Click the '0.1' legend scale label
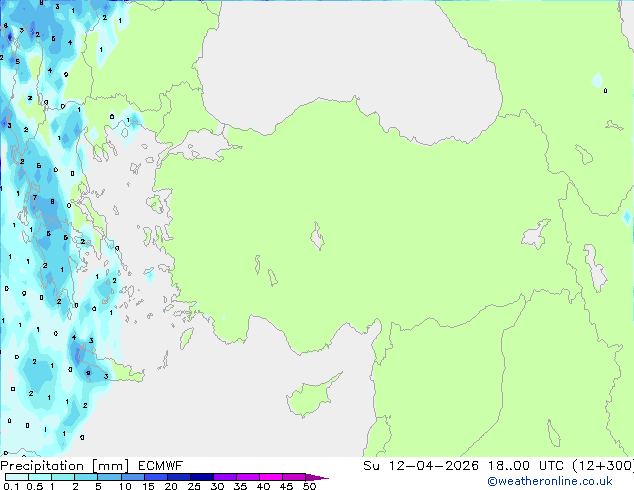Viewport: 634px width, 490px height. tap(11, 486)
